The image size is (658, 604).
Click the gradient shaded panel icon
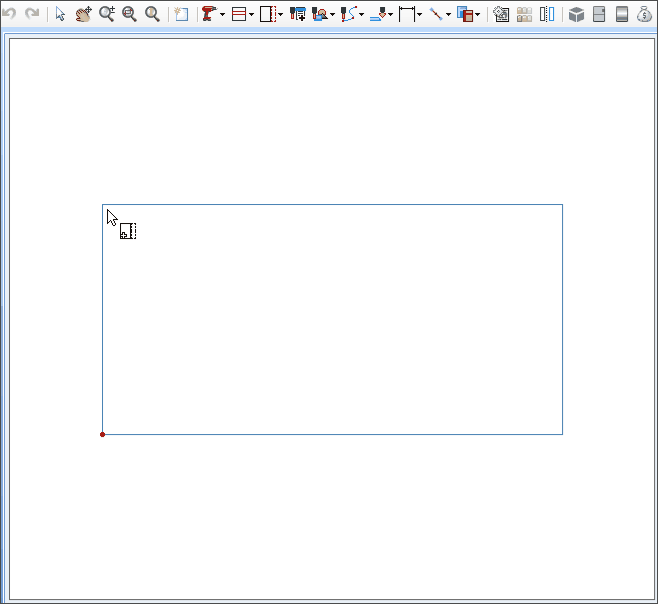(622, 14)
